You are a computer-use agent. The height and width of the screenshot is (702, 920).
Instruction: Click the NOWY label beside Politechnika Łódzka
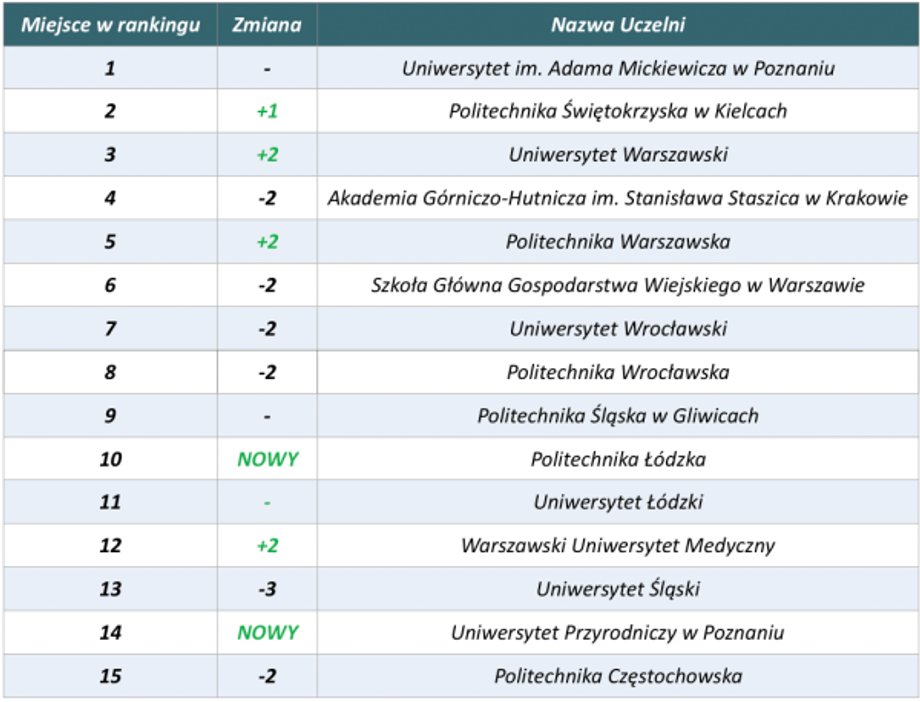point(268,459)
